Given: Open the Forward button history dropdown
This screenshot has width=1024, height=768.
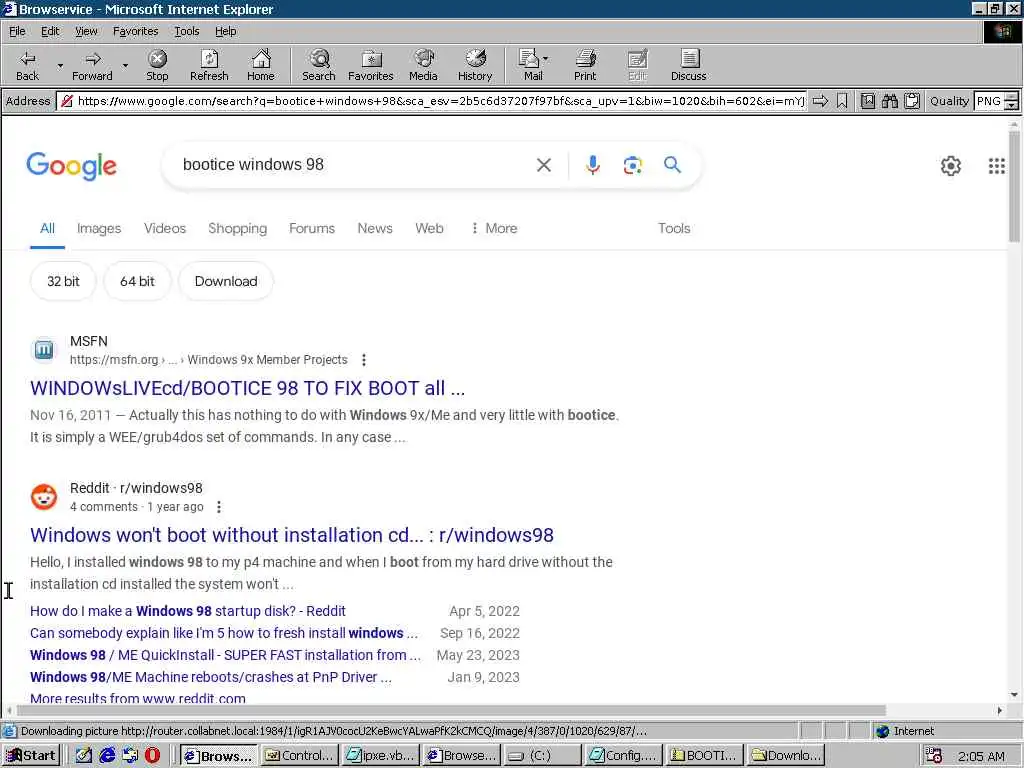Looking at the screenshot, I should click(x=125, y=65).
